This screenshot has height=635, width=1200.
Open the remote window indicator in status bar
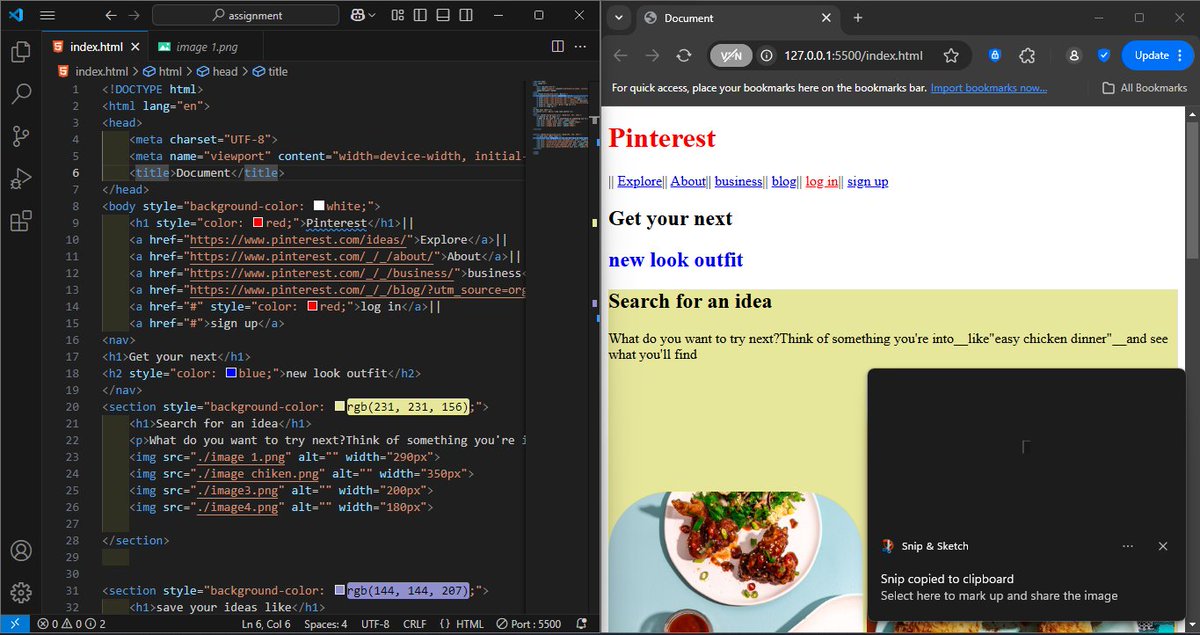click(14, 624)
